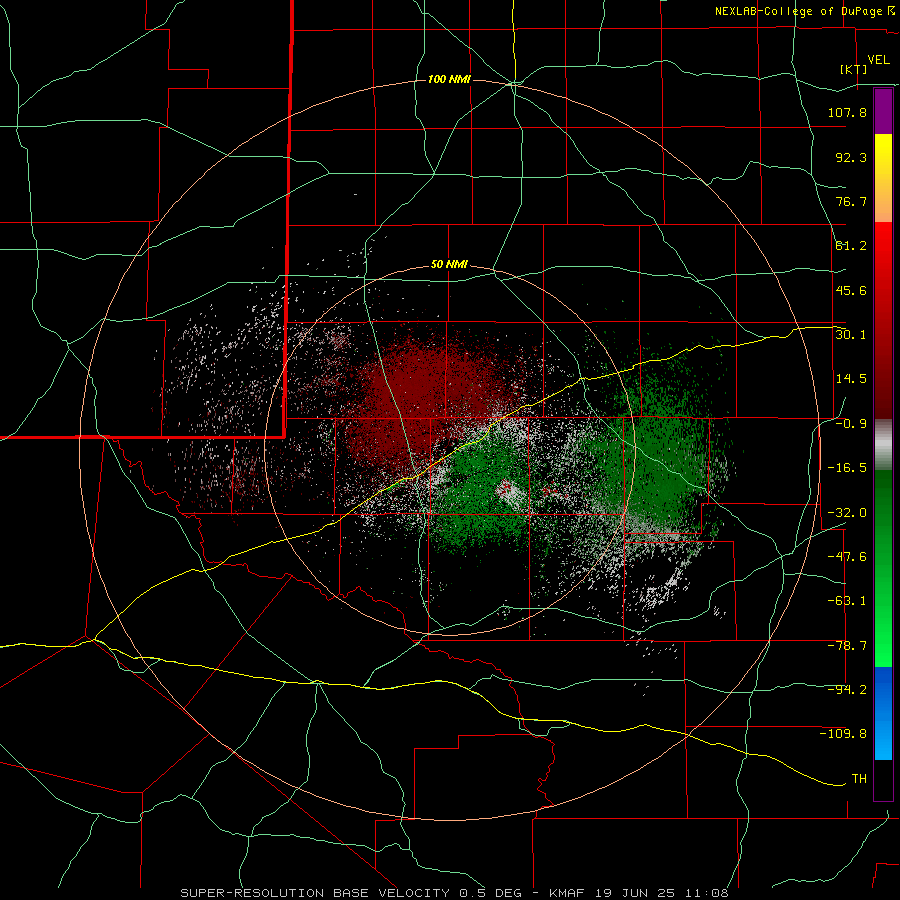Click the 45.6 velocity scale value
The height and width of the screenshot is (900, 900).
click(x=851, y=290)
